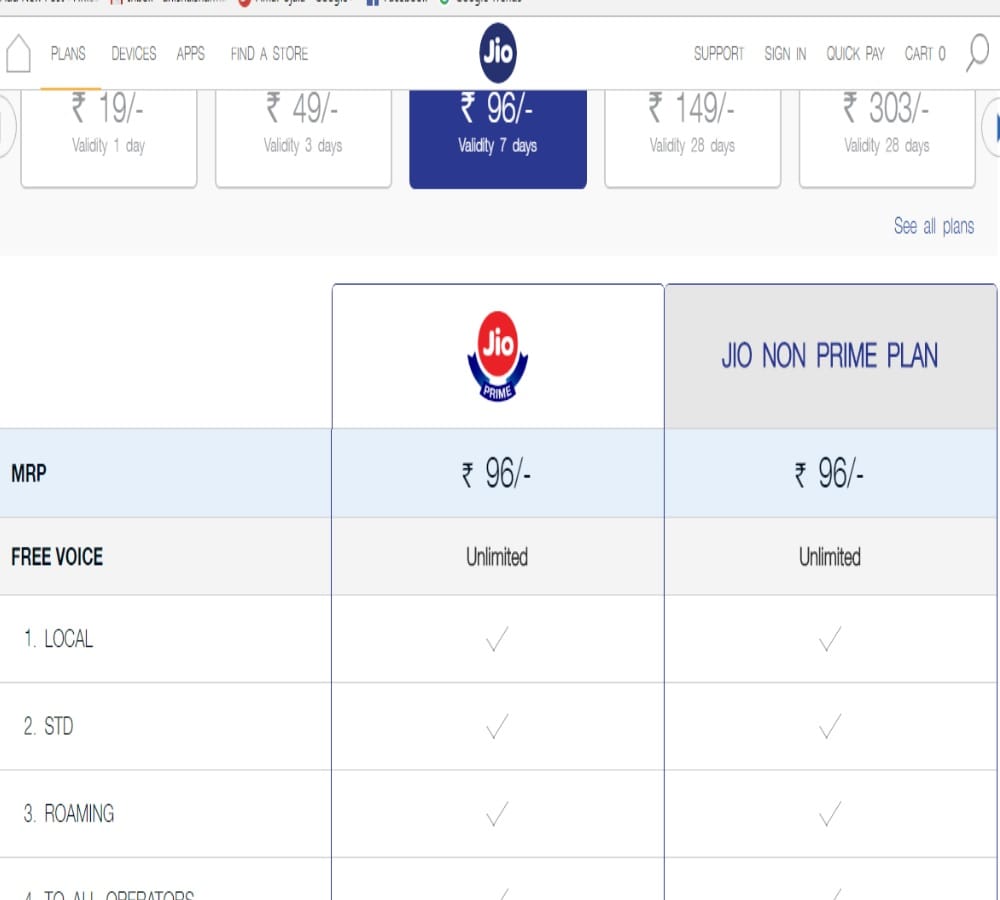Open the Devices menu
The image size is (1000, 900).
tap(134, 54)
